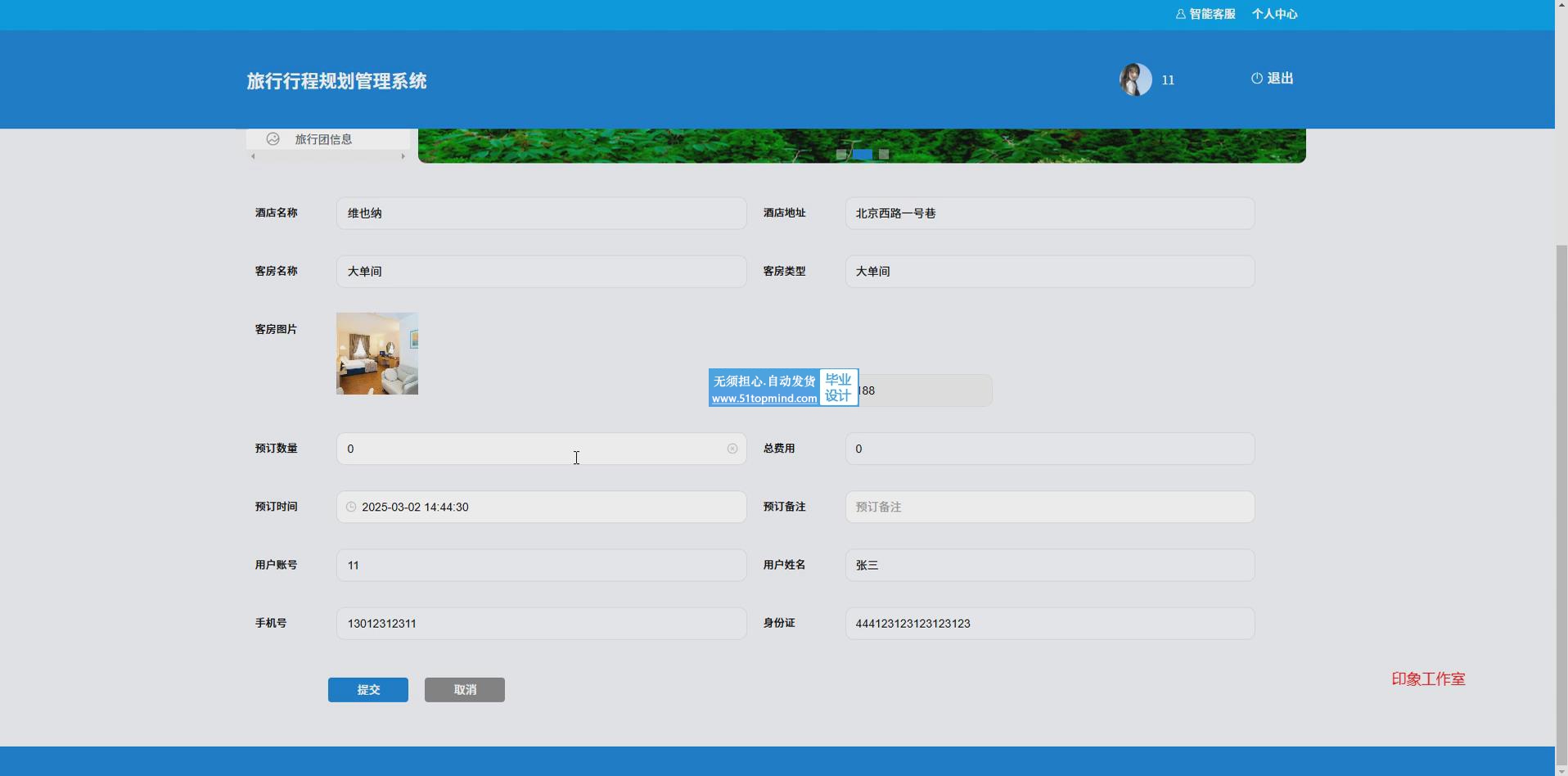Click the user avatar in header
Image resolution: width=1568 pixels, height=776 pixels.
[1135, 79]
